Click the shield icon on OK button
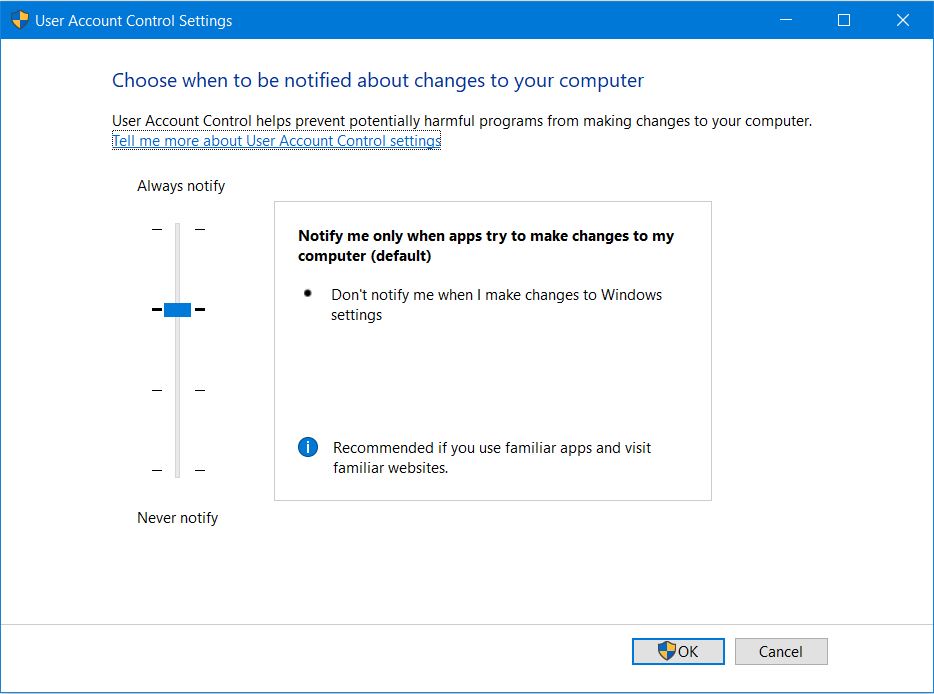This screenshot has height=694, width=934. click(667, 651)
